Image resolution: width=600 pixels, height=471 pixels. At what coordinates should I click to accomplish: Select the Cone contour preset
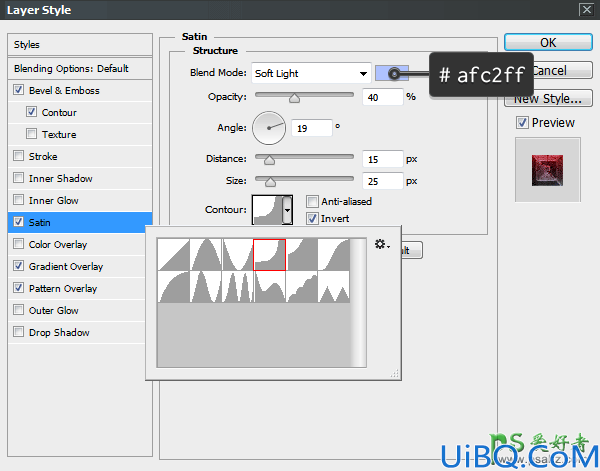[205, 255]
